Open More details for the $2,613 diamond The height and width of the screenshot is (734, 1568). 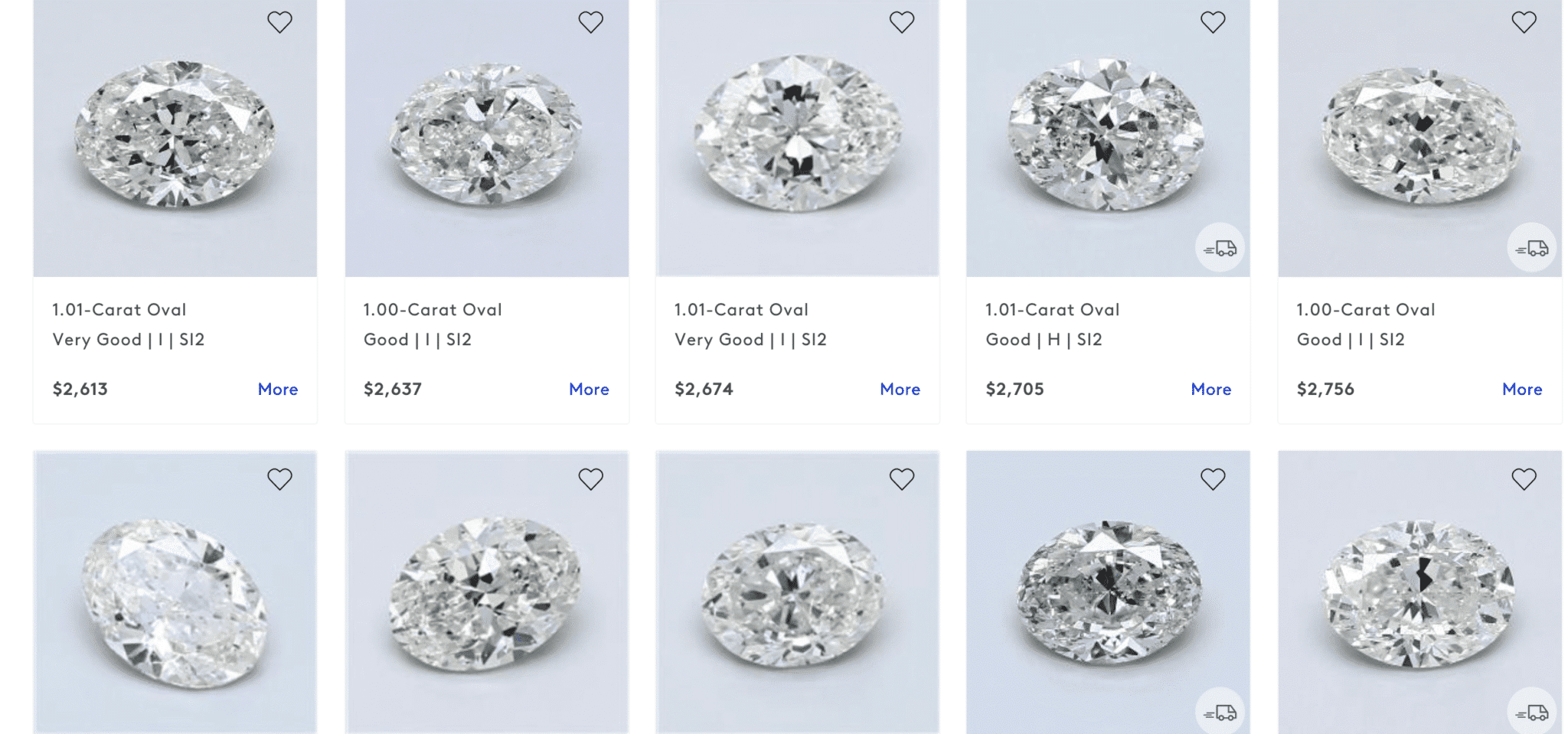pyautogui.click(x=278, y=389)
